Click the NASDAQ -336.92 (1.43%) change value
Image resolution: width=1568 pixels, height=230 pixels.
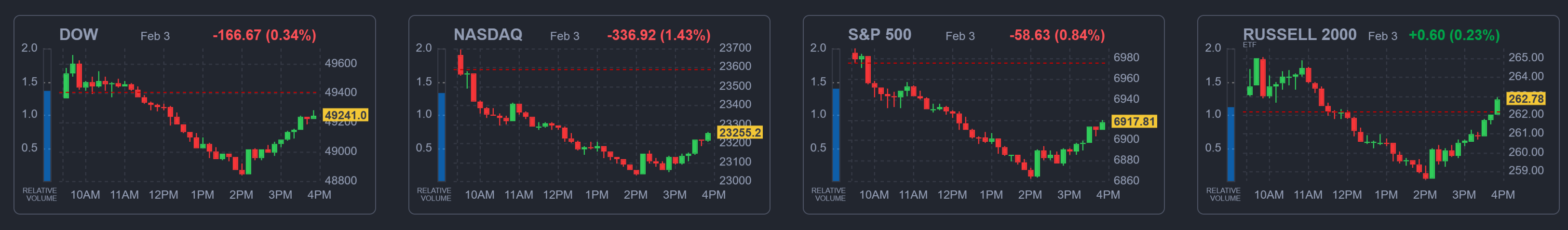[659, 35]
